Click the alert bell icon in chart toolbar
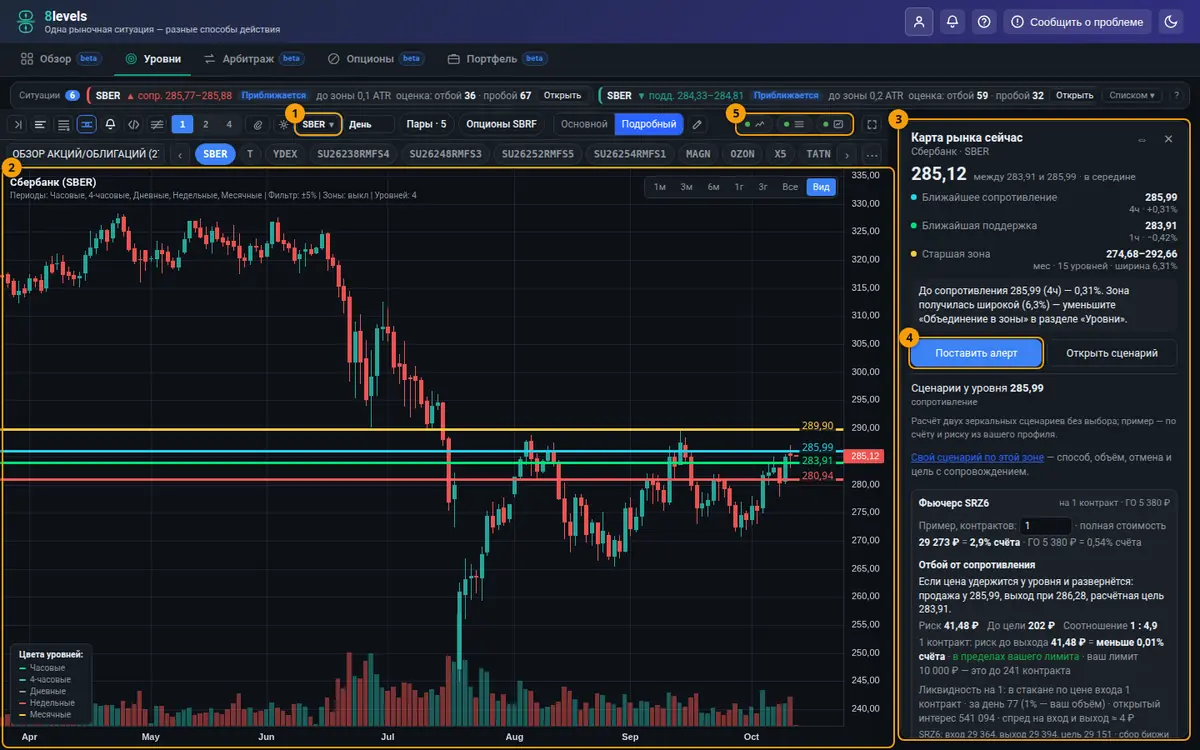 (x=110, y=124)
